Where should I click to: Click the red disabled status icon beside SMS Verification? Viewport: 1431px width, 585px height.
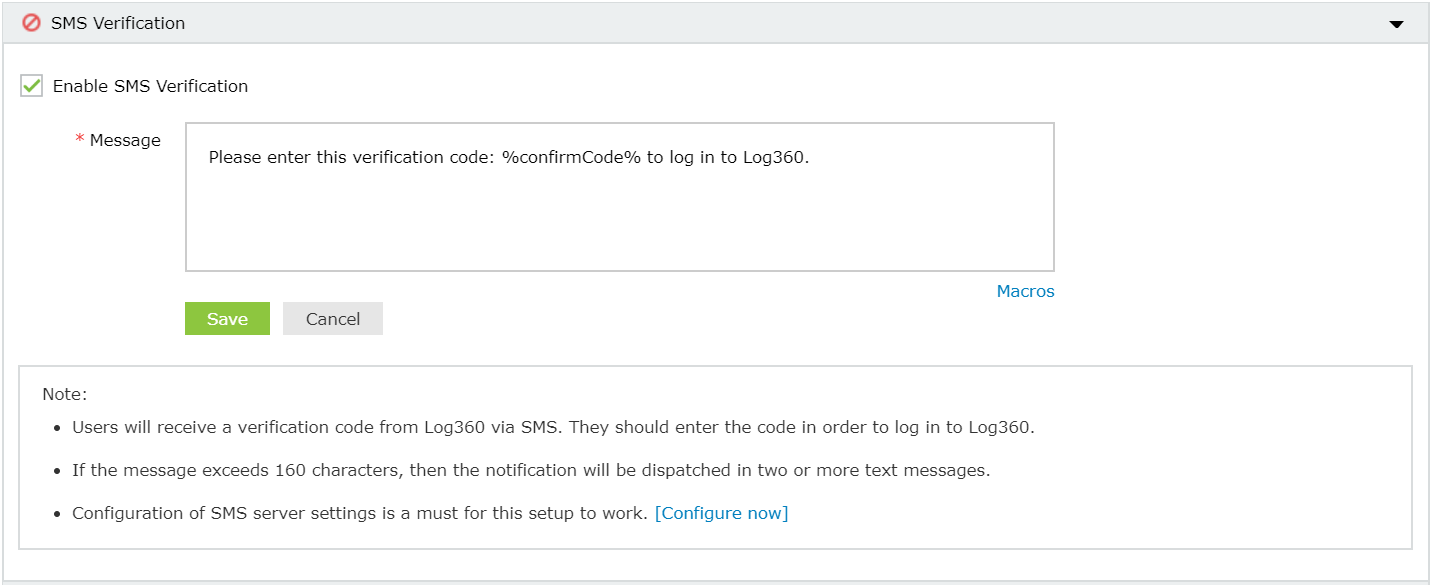click(31, 22)
